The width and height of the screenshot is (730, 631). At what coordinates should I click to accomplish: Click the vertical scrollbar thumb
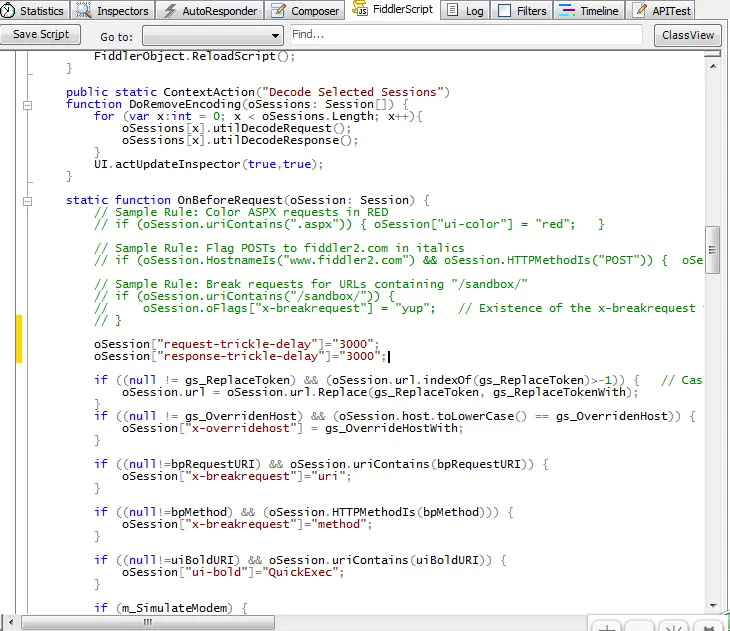(x=712, y=250)
